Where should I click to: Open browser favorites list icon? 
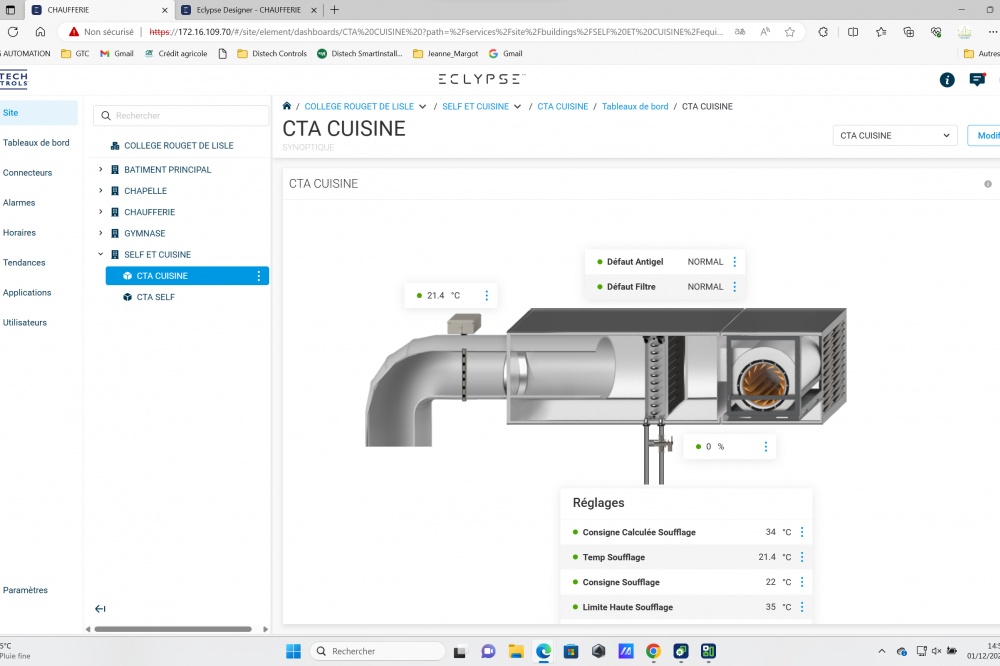pyautogui.click(x=881, y=31)
